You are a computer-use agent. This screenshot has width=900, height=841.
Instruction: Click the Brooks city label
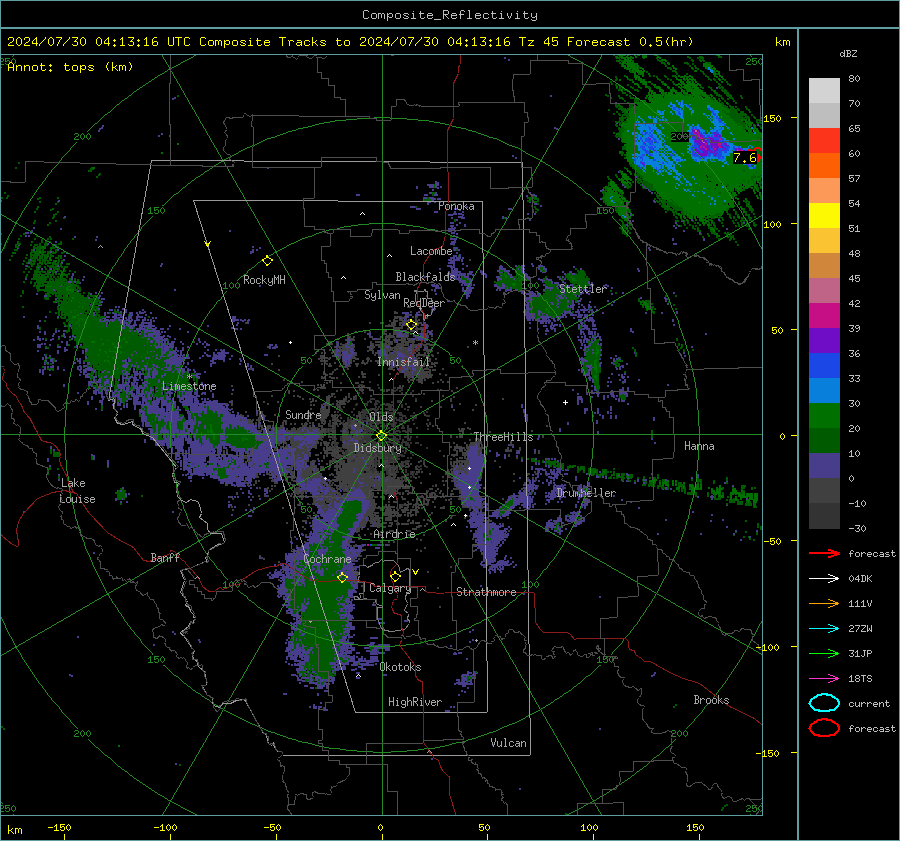click(x=711, y=700)
